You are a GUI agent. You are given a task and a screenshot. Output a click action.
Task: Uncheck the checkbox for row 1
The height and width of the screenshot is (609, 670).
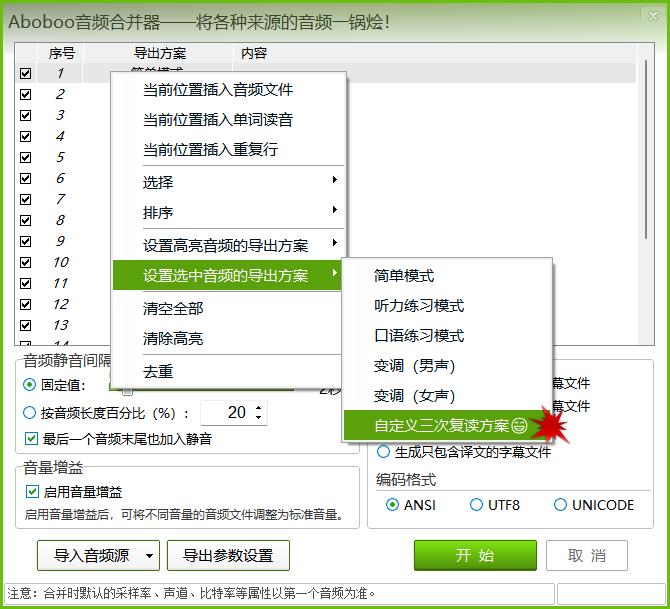click(26, 74)
